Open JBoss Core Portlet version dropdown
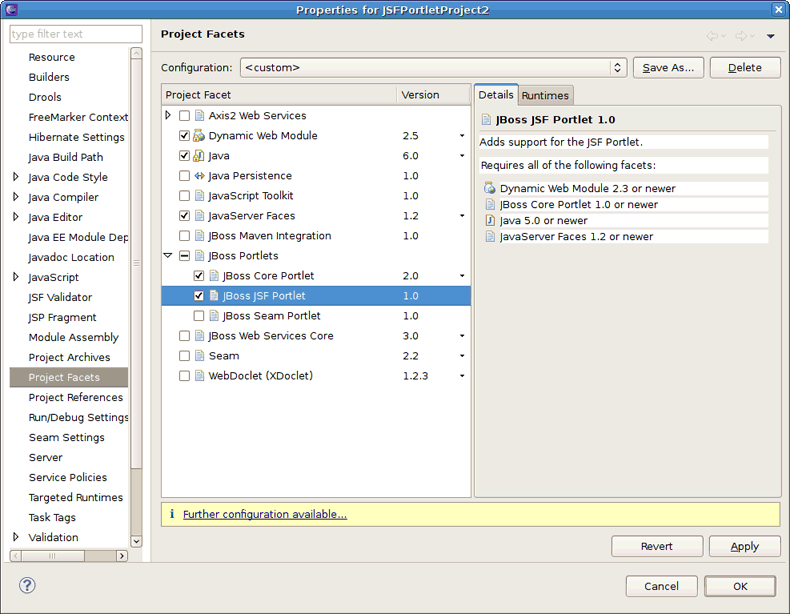This screenshot has width=790, height=614. tap(462, 276)
